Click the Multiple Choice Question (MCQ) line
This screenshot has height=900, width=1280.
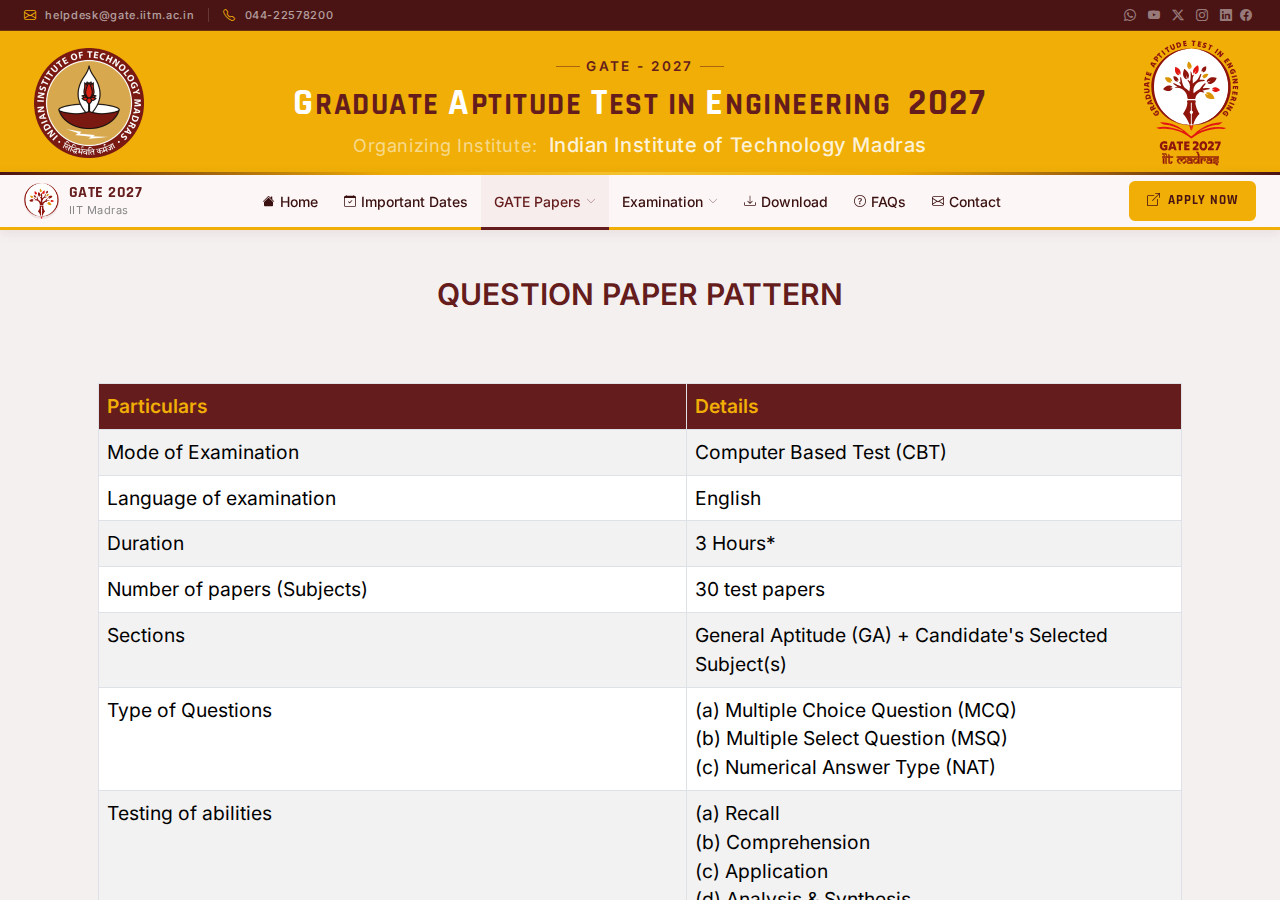(856, 711)
